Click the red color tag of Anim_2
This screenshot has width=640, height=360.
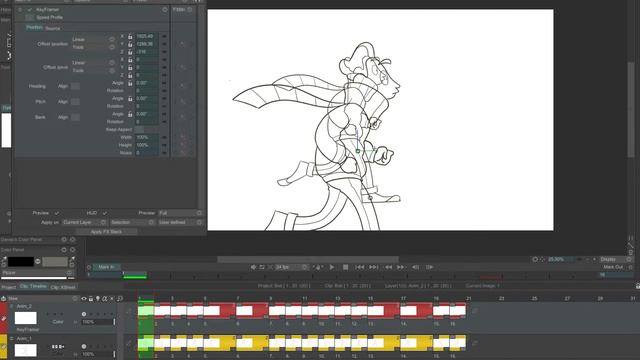point(3,318)
